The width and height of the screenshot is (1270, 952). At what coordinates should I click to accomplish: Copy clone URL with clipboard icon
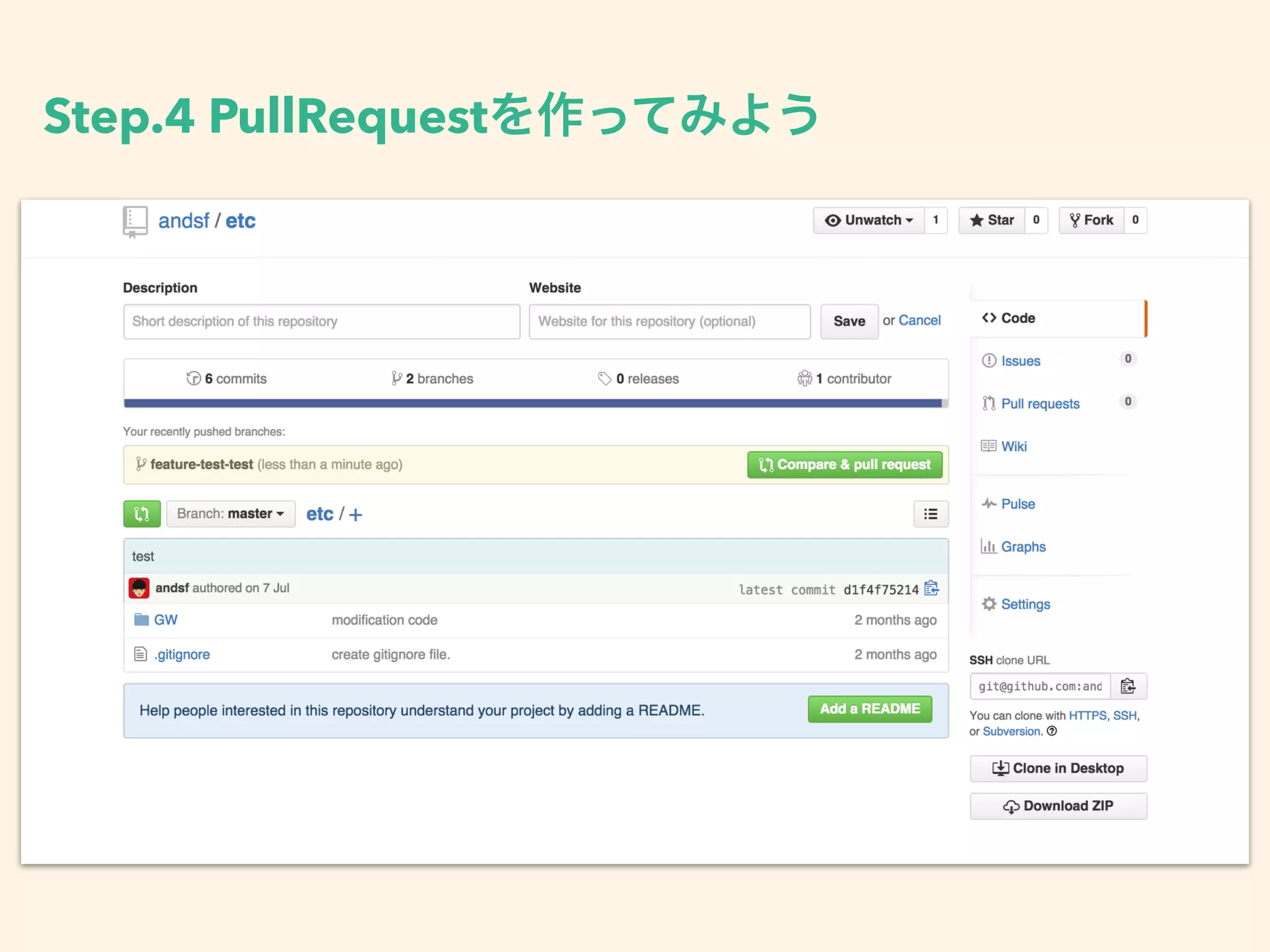[1129, 686]
